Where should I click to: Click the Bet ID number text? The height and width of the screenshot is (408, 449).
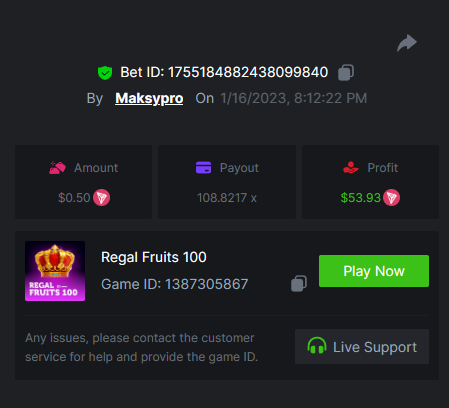[248, 72]
